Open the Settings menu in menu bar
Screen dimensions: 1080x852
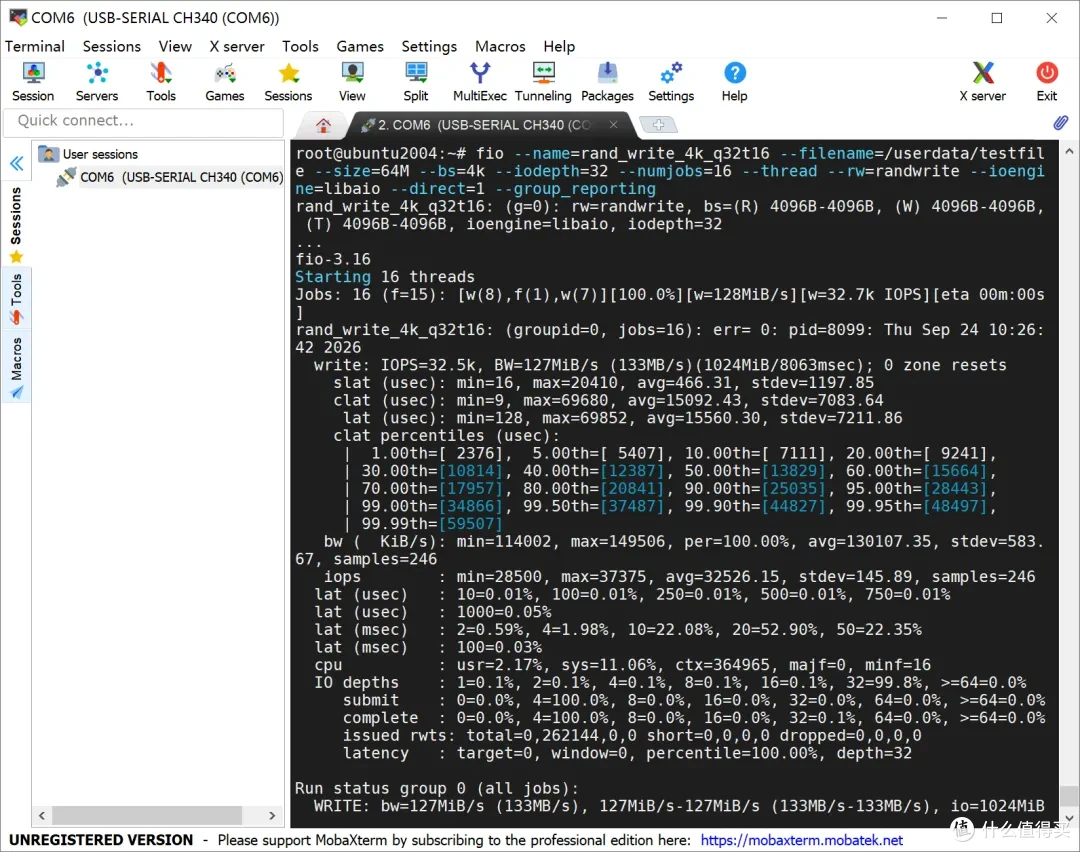coord(429,46)
